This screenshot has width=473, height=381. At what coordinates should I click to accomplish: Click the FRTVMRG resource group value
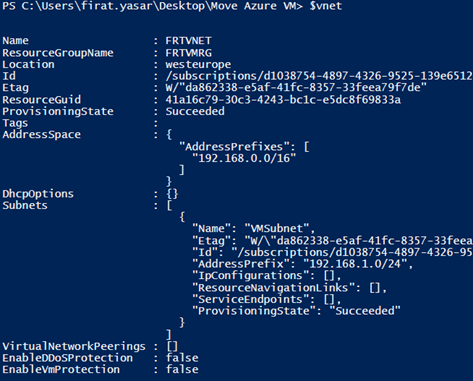click(188, 53)
